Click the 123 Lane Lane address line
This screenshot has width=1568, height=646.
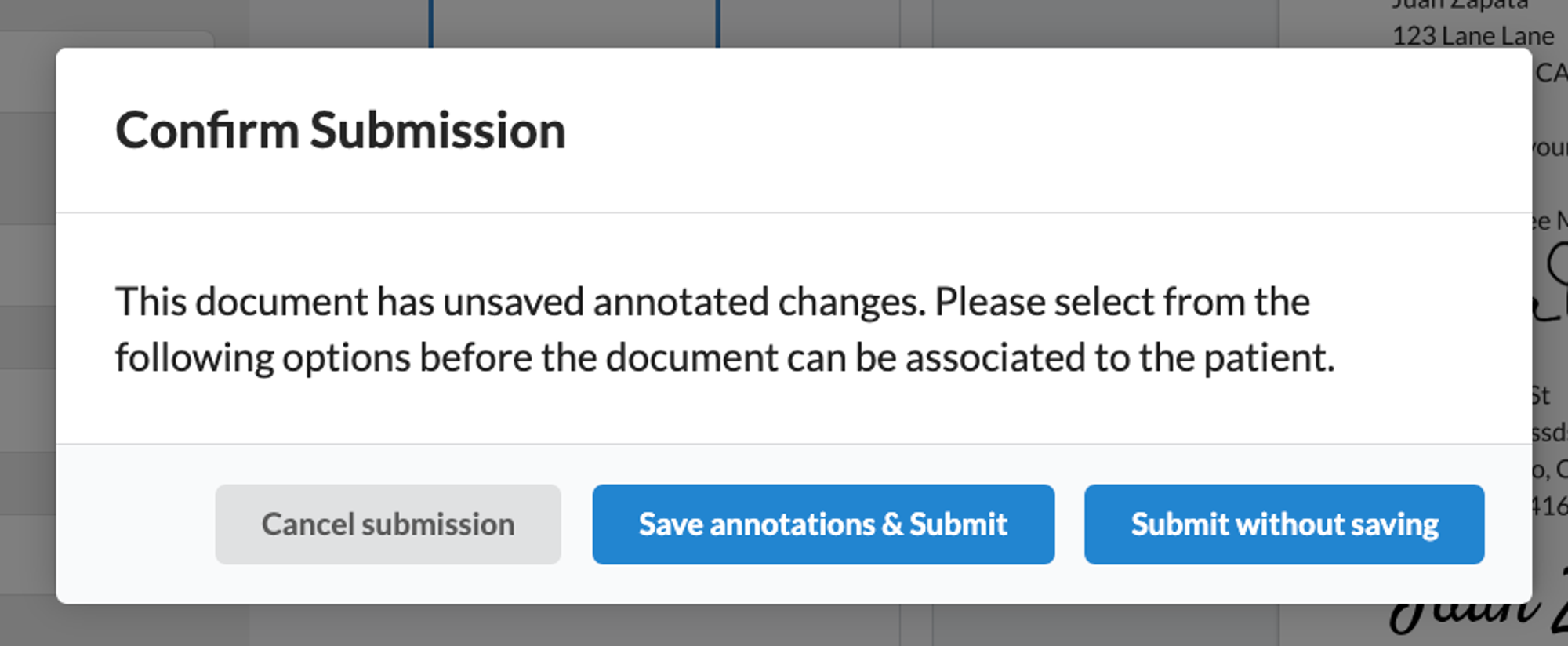[1474, 35]
